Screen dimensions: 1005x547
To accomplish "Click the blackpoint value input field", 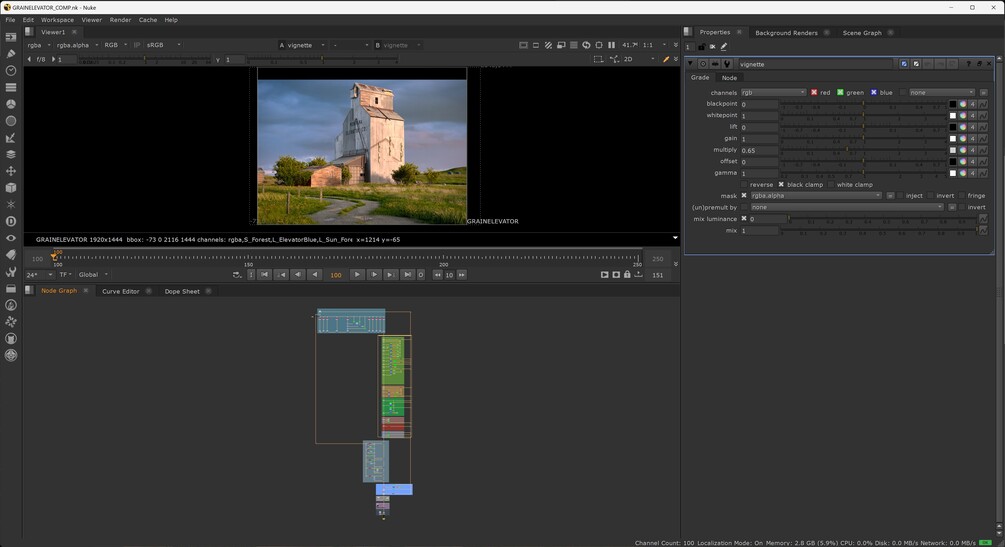I will coord(758,104).
